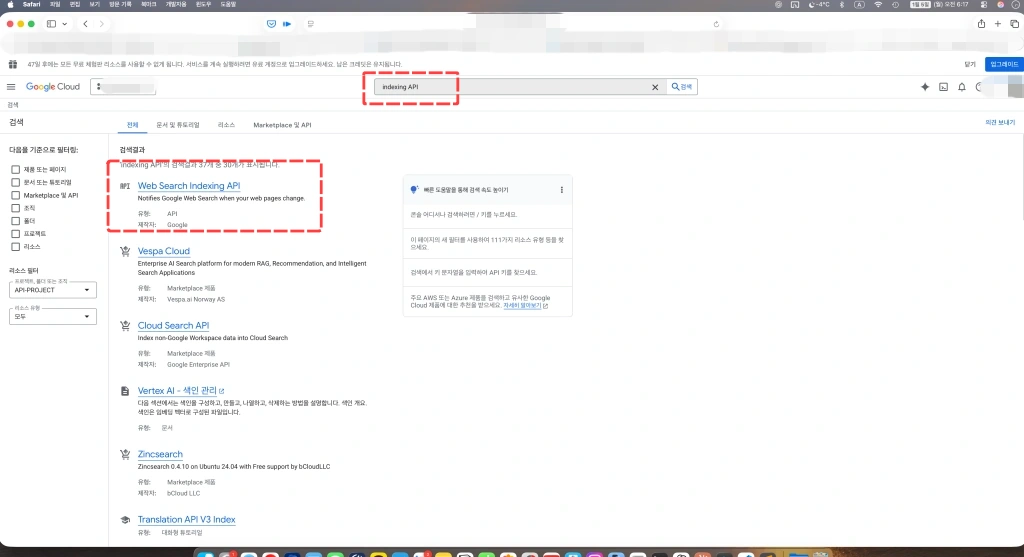The width and height of the screenshot is (1024, 557).
Task: Check the 'Marketplace 및 API' filter checkbox
Action: [x=16, y=195]
